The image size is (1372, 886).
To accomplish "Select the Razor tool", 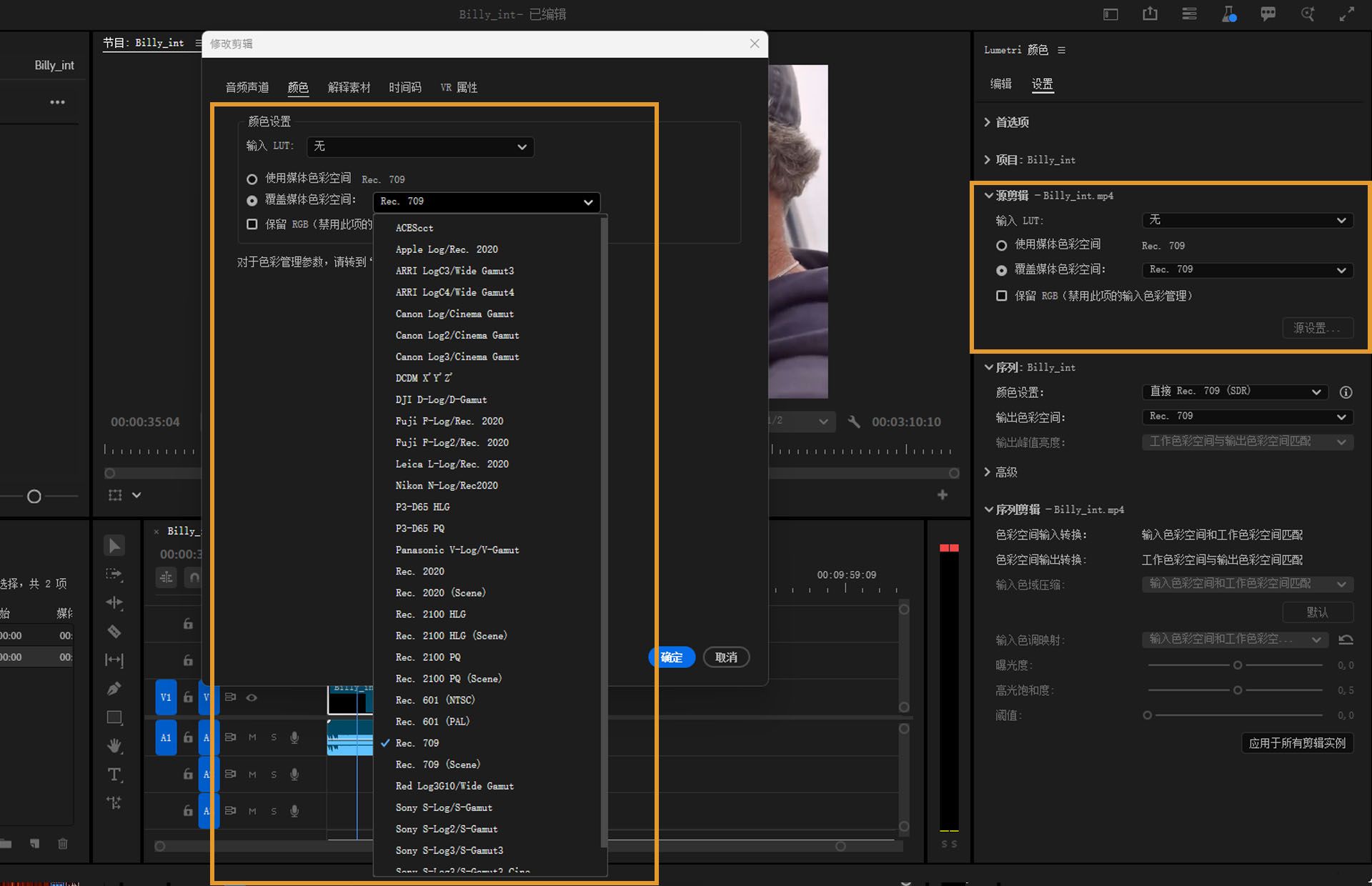I will click(114, 632).
